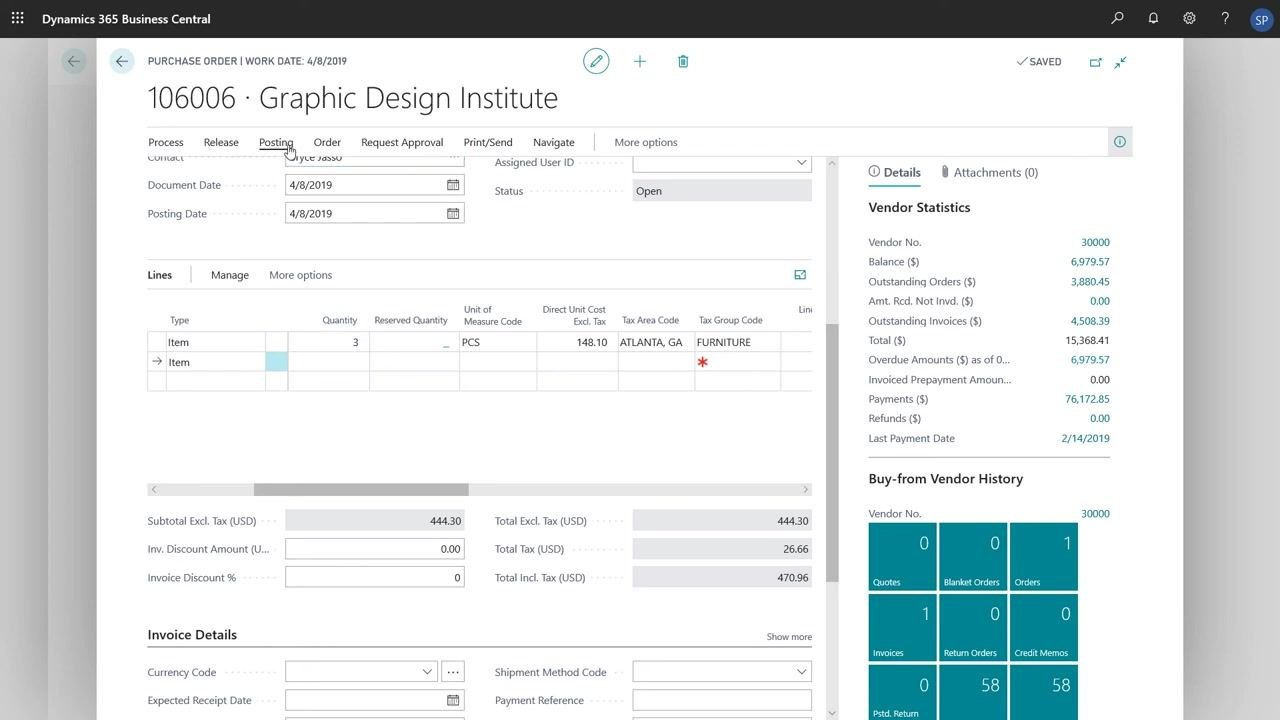1280x720 pixels.
Task: Click the Inv. Discount Amount field
Action: [x=374, y=549]
